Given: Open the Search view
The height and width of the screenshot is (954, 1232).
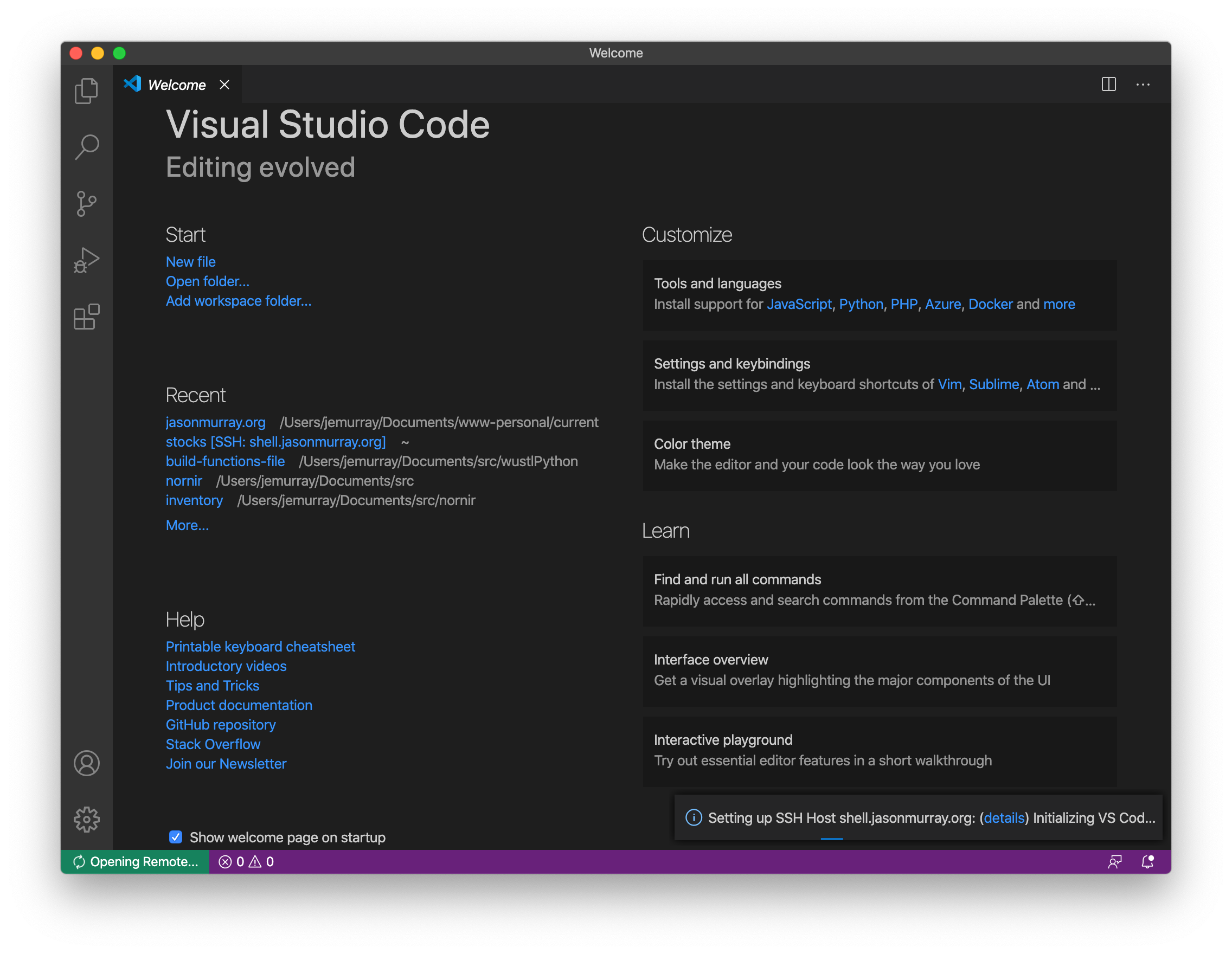Looking at the screenshot, I should click(x=87, y=146).
